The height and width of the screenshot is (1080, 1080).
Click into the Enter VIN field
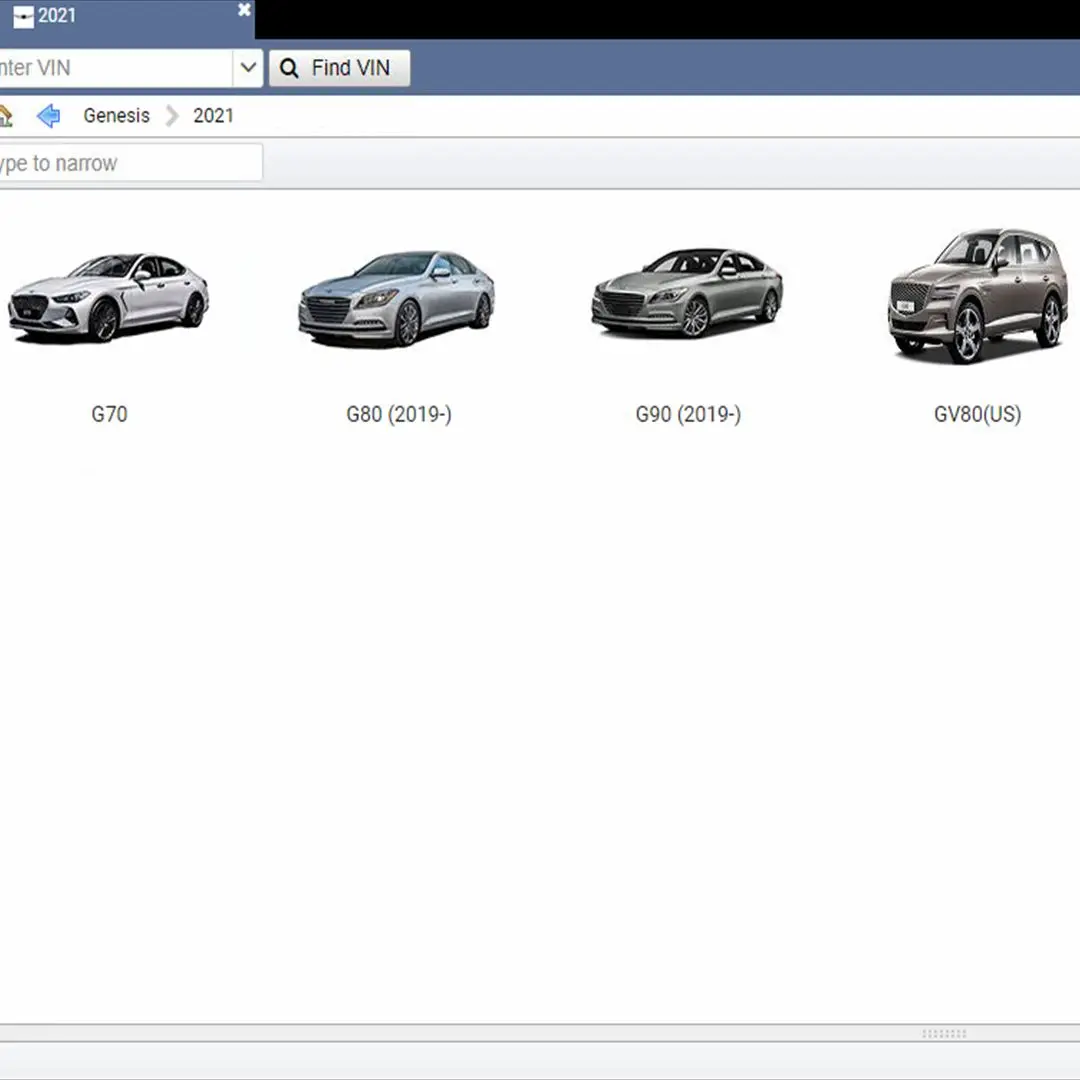coord(116,68)
